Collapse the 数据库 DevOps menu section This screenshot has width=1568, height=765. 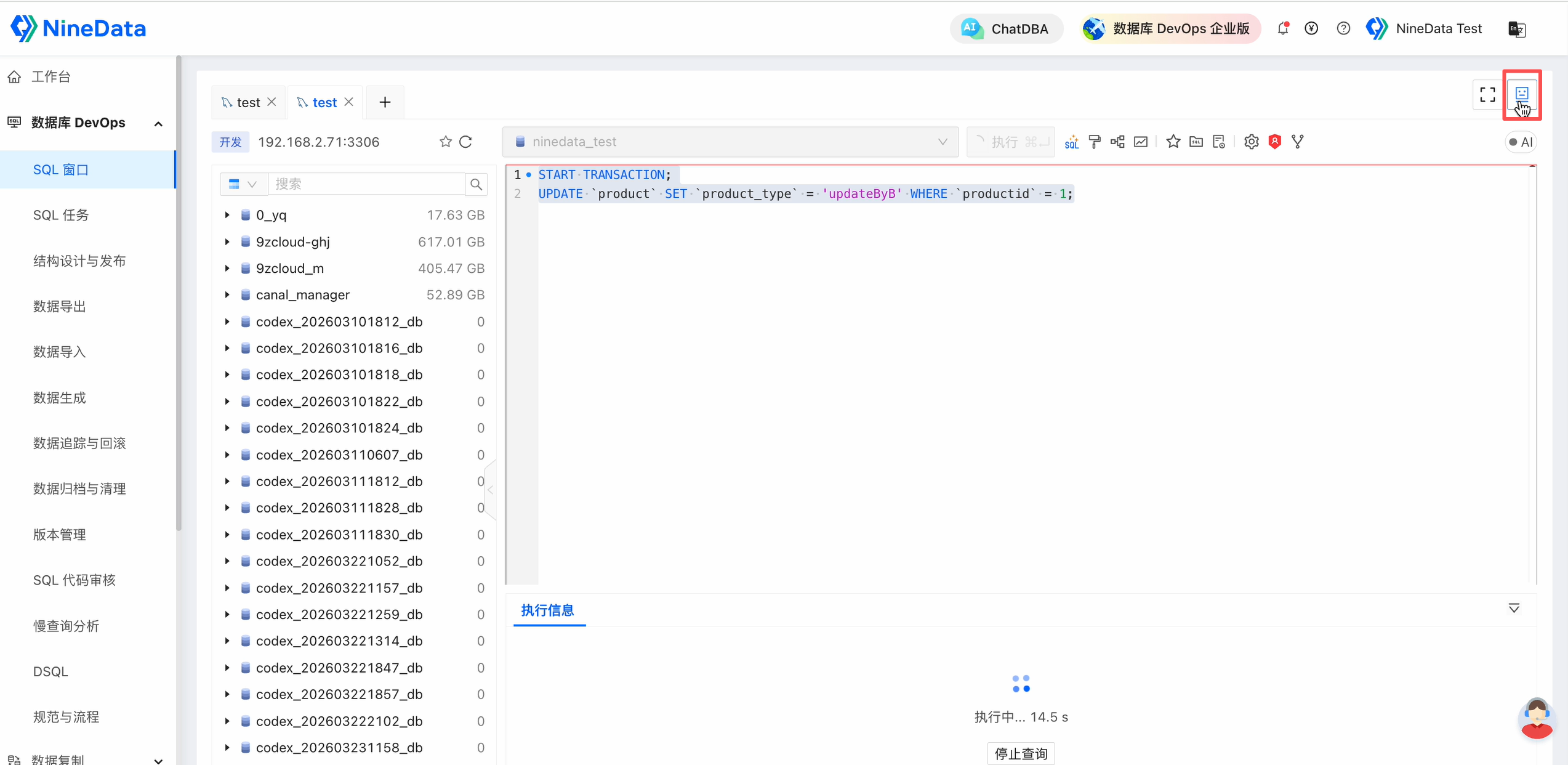point(158,123)
